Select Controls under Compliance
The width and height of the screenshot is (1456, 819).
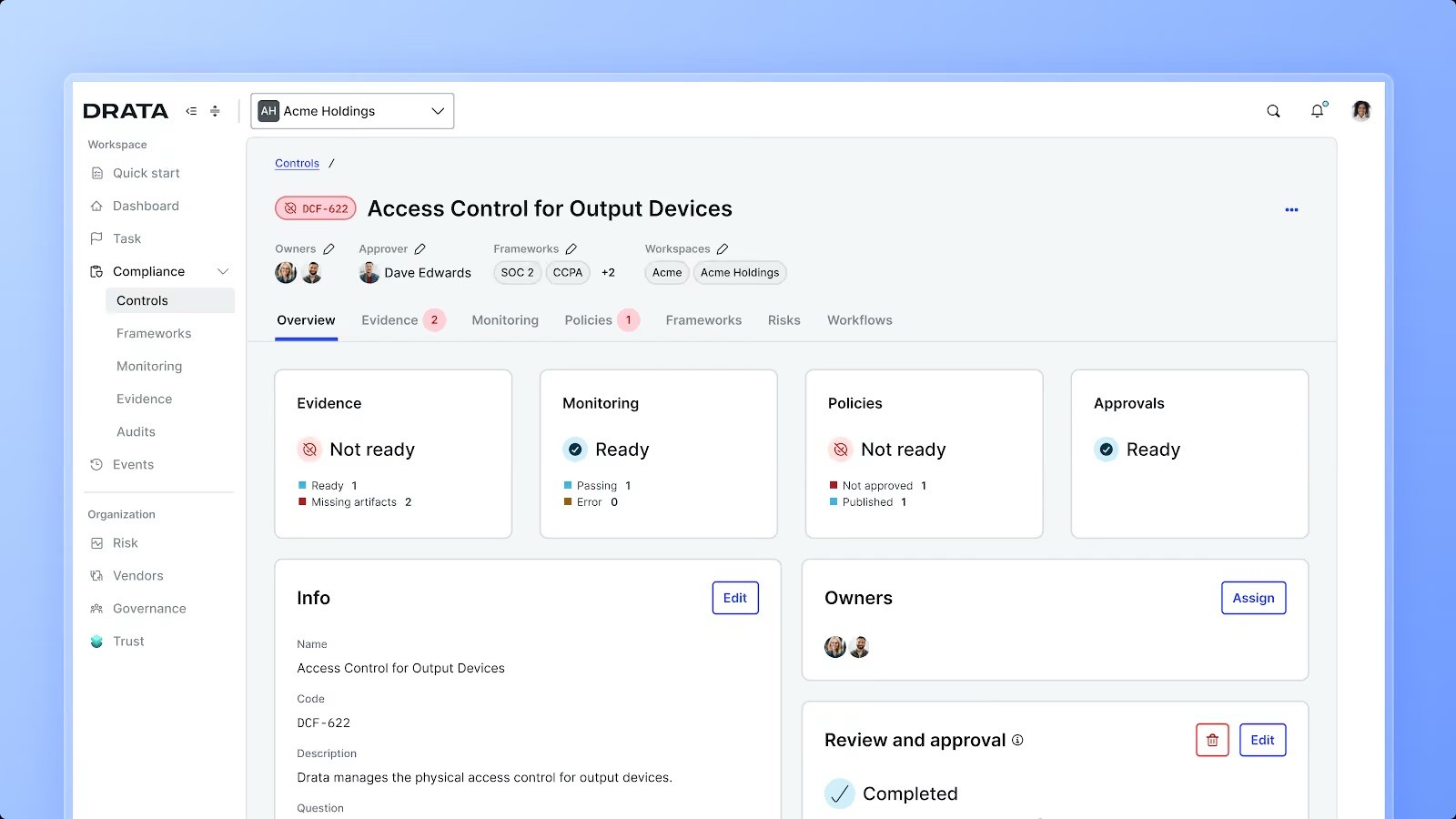(x=170, y=300)
